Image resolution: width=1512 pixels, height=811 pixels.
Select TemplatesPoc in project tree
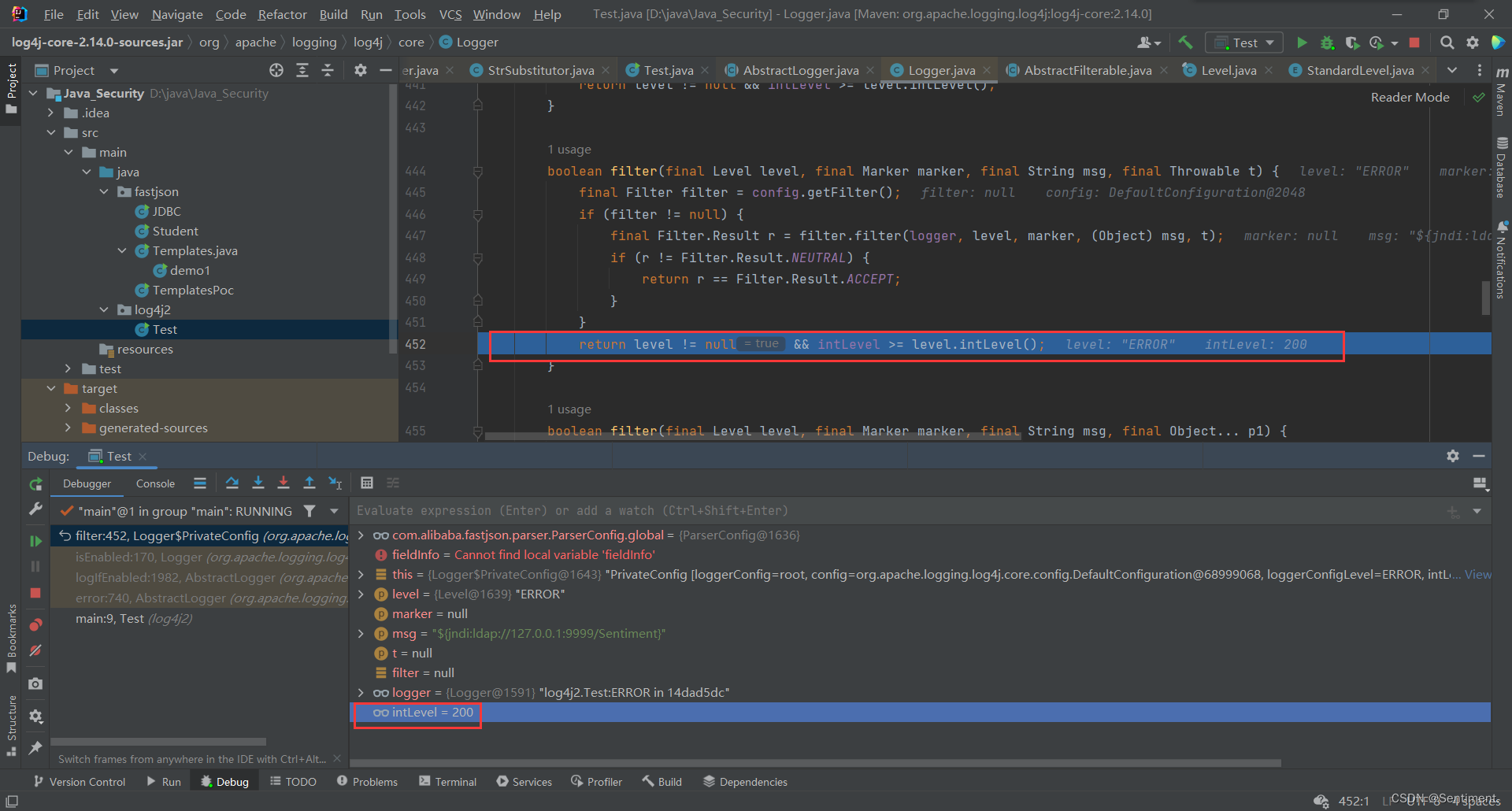[193, 290]
